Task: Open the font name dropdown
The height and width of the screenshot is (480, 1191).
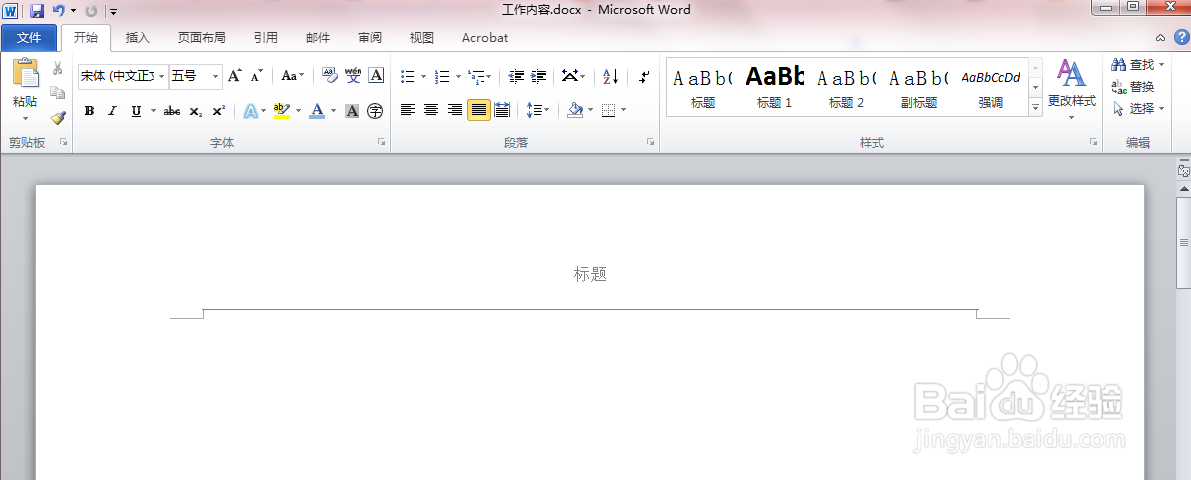Action: pyautogui.click(x=161, y=76)
